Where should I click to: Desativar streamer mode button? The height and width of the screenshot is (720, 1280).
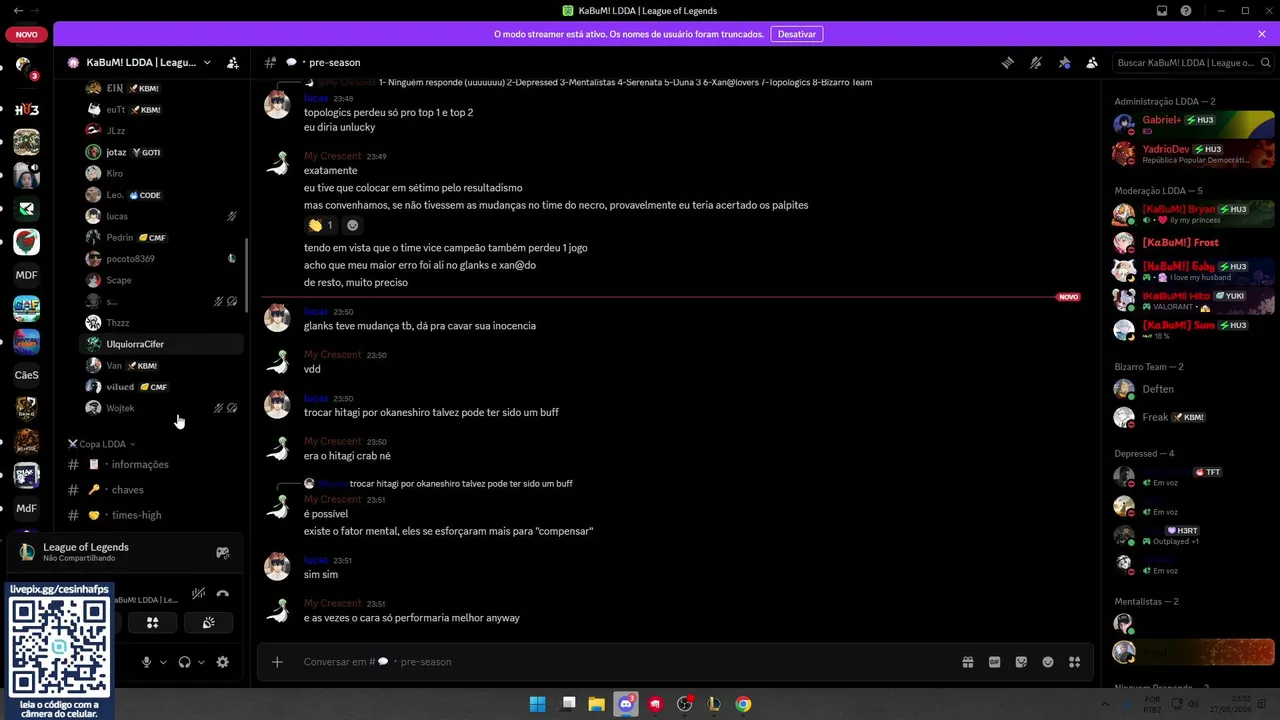[x=797, y=34]
